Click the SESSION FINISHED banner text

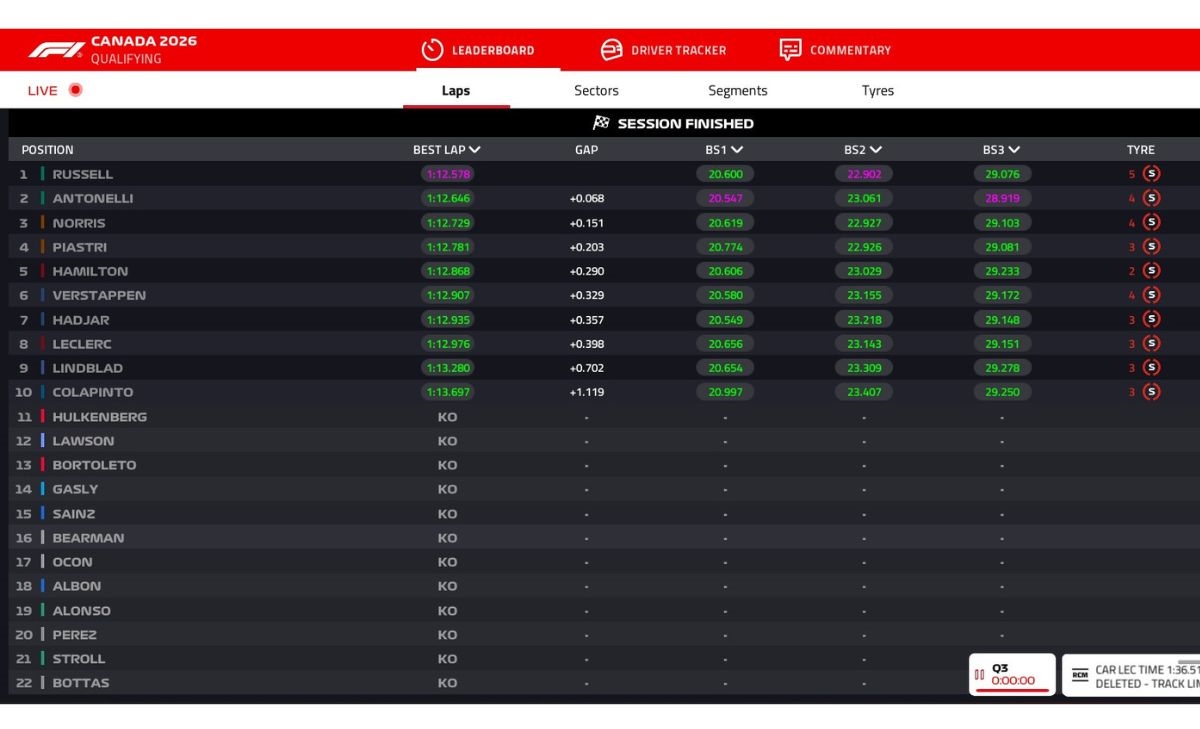(x=685, y=124)
